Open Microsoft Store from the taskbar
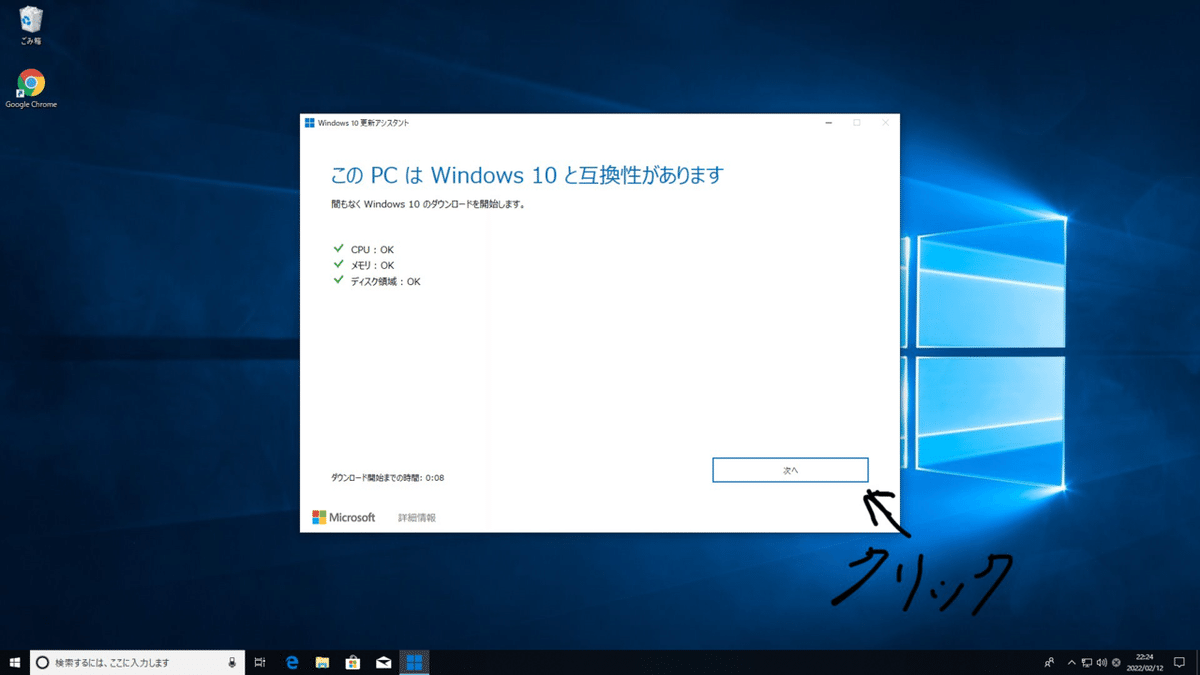1200x675 pixels. 353,662
